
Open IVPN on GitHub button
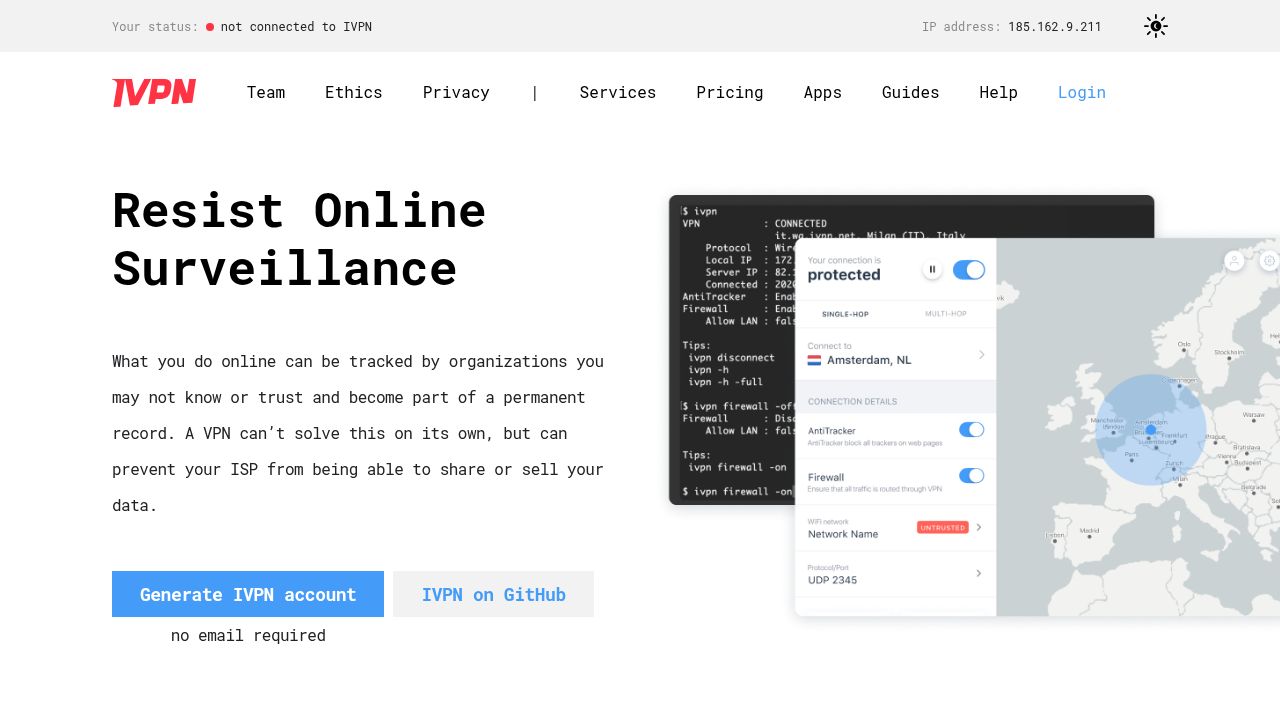(494, 594)
